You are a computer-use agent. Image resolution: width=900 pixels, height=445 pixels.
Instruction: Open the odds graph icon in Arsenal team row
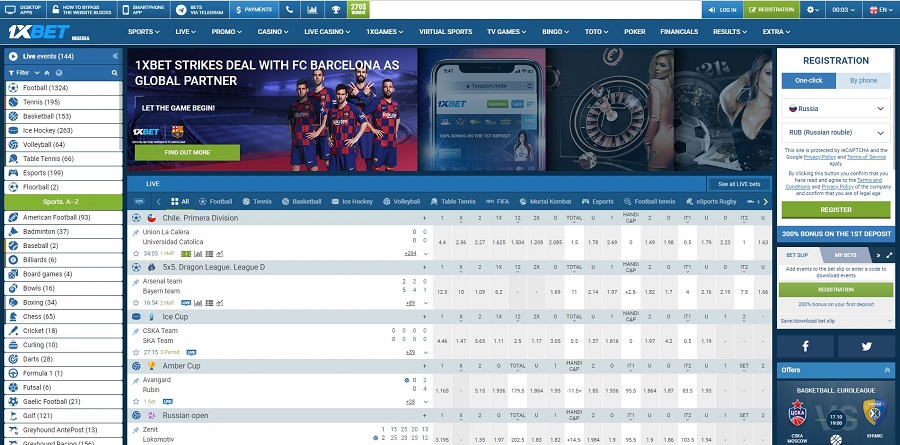coord(219,303)
